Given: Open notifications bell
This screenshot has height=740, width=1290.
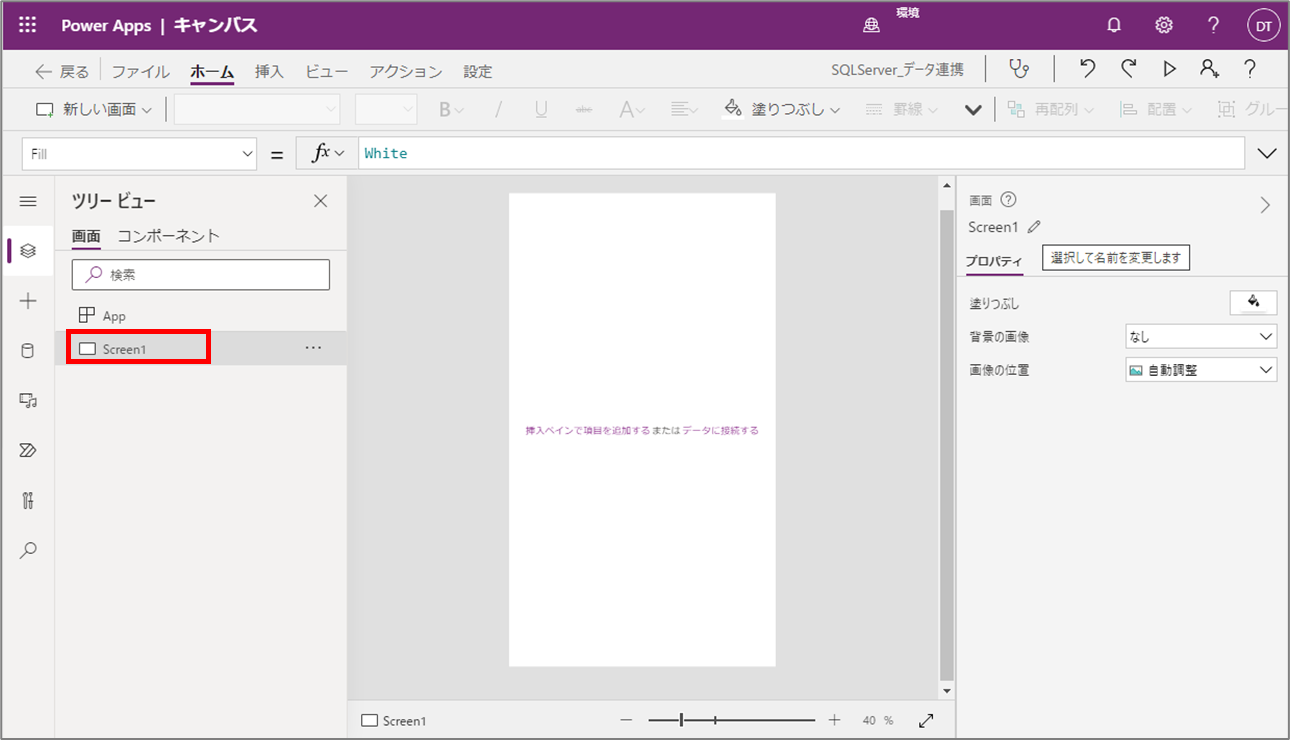Looking at the screenshot, I should 1114,26.
